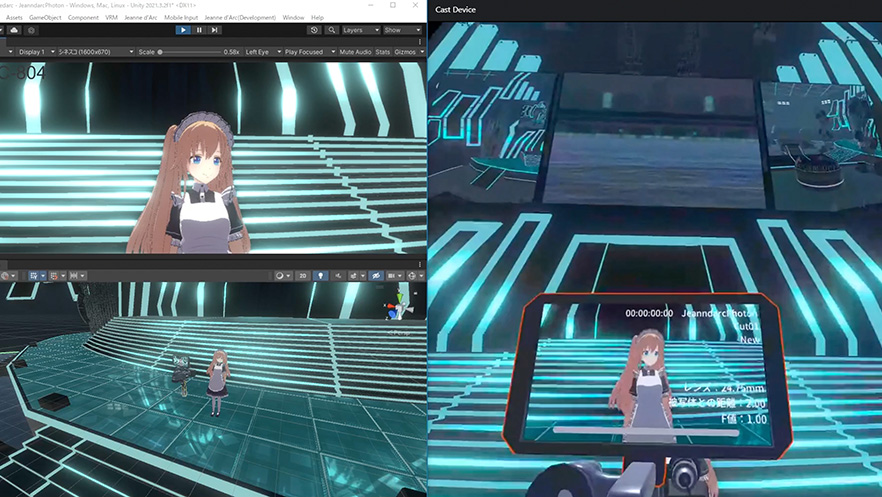The height and width of the screenshot is (497, 882).
Task: Toggle 2D scene view mode
Action: coord(302,275)
